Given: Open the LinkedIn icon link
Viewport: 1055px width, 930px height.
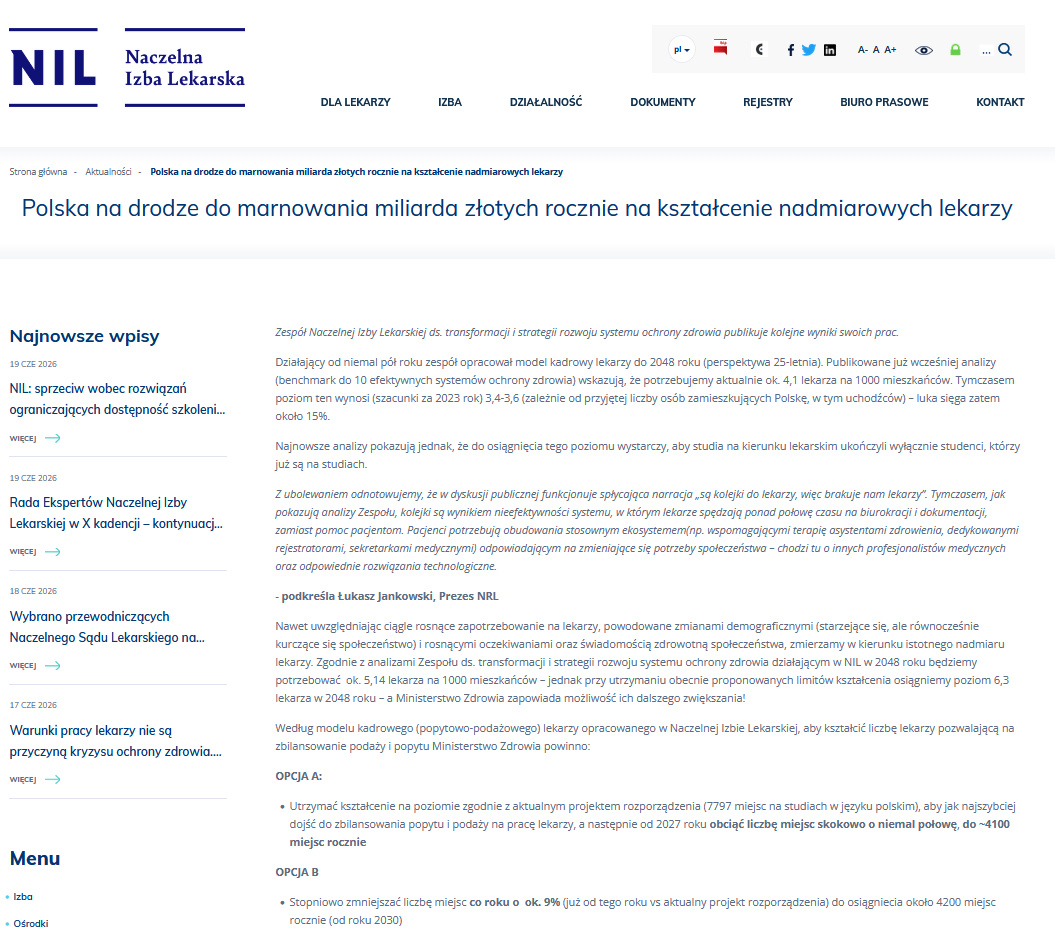Looking at the screenshot, I should [830, 50].
